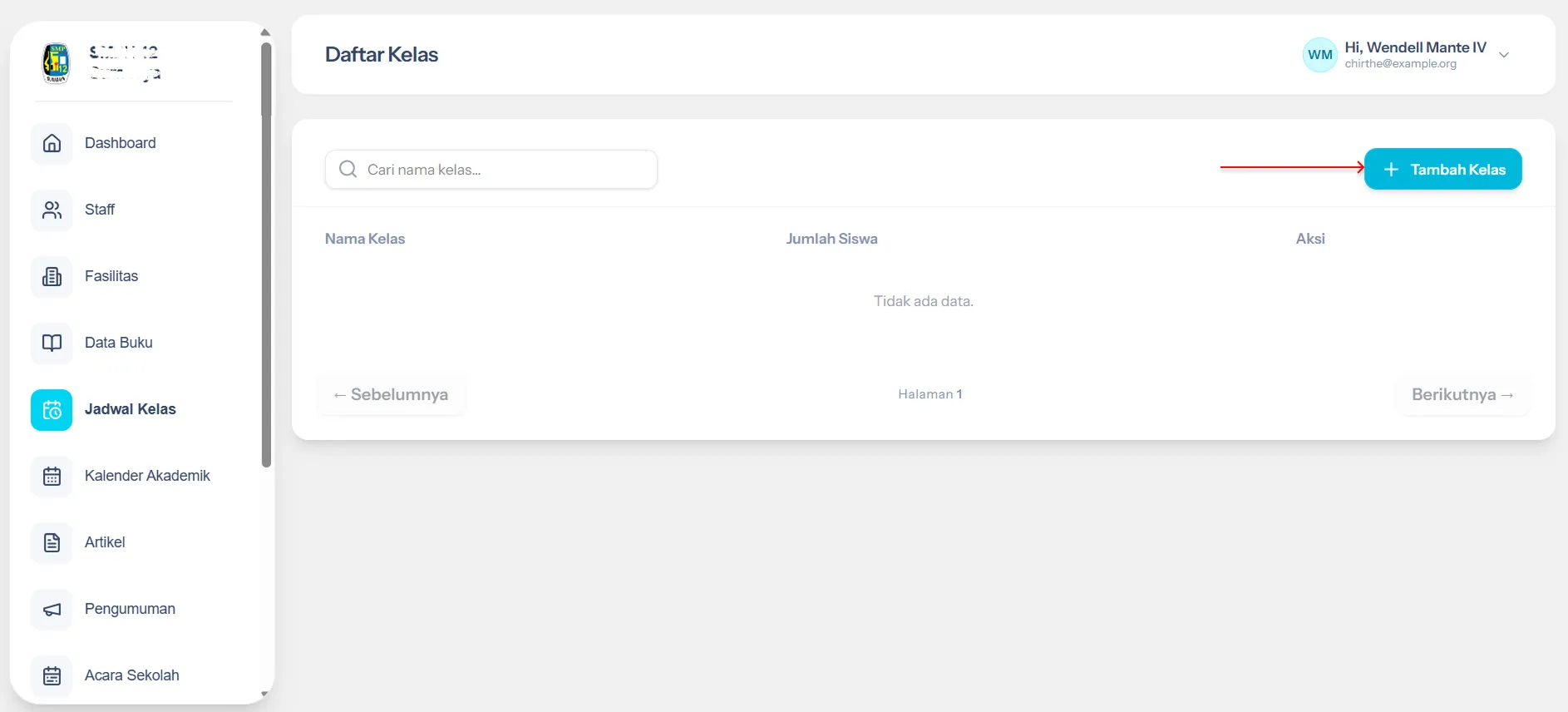Click the Kalender Akademik calendar icon
Screen dimensions: 1568x712
[x=52, y=476]
